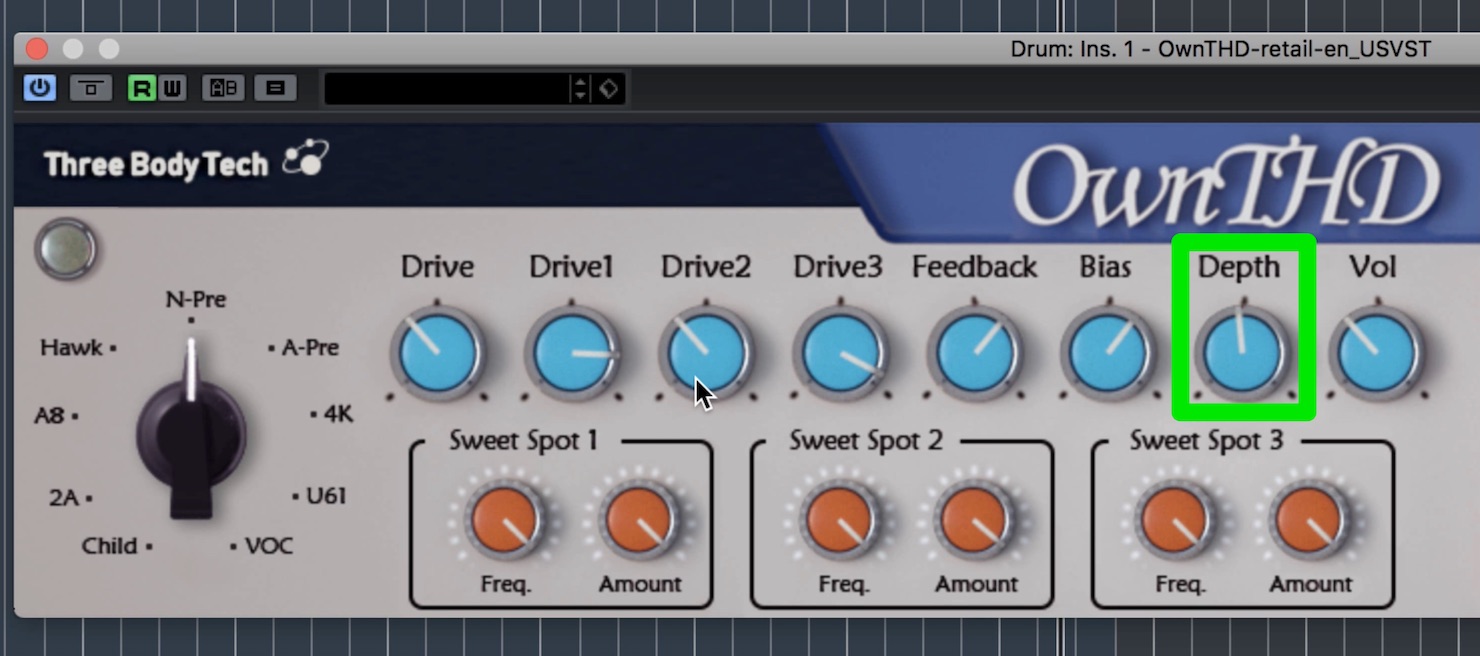1480x656 pixels.
Task: Enable Read automation (R) button
Action: pyautogui.click(x=142, y=88)
